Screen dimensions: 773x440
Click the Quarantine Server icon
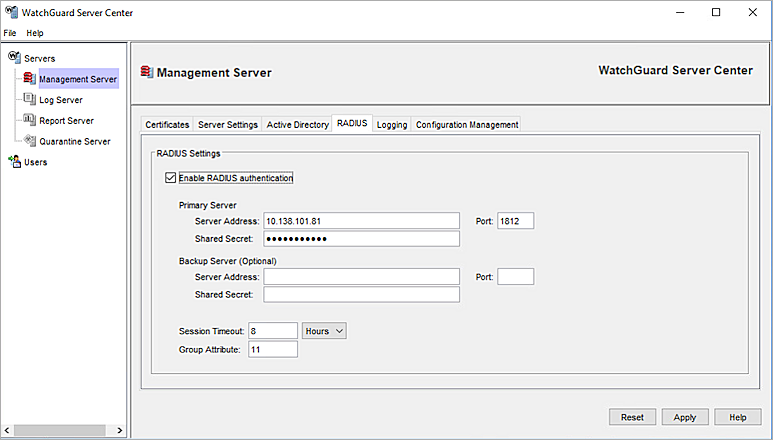coord(30,140)
